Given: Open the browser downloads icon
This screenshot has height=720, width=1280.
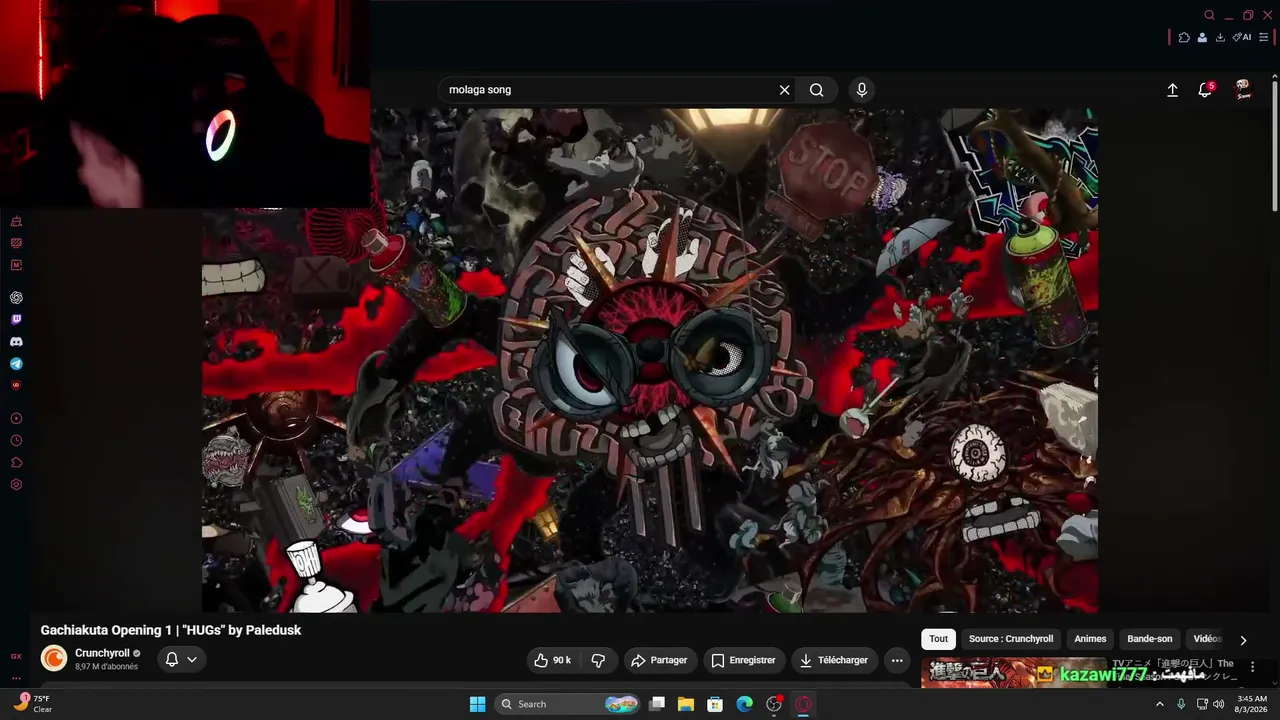Looking at the screenshot, I should click(1220, 37).
